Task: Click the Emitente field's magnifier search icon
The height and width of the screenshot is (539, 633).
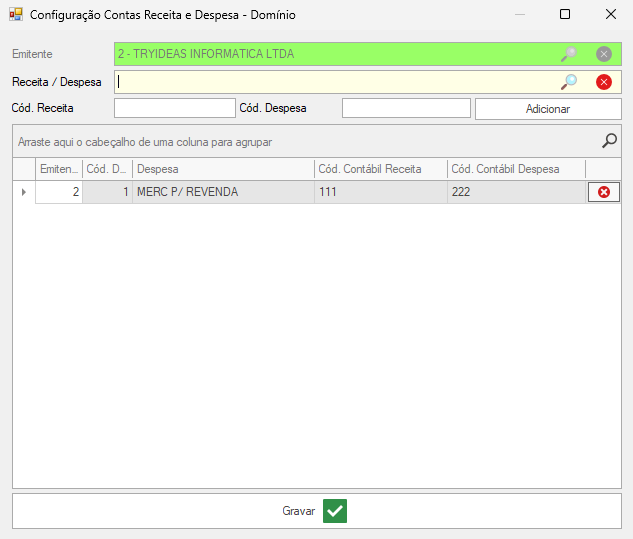Action: pyautogui.click(x=569, y=54)
